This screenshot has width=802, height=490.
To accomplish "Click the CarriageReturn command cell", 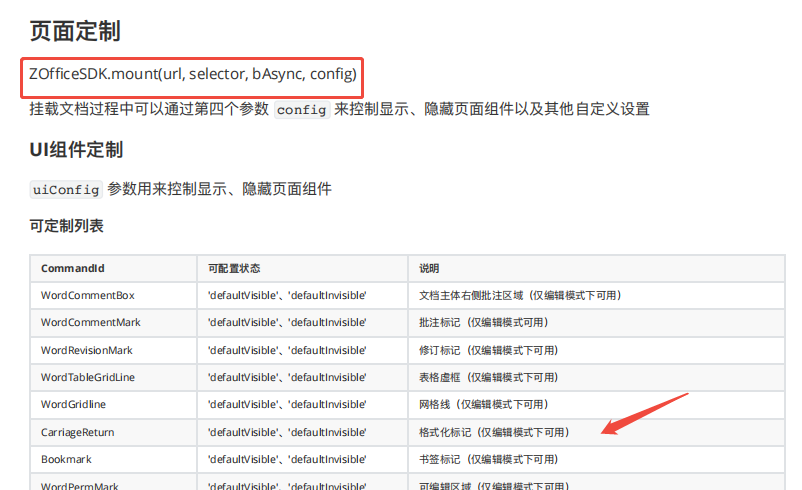I will [78, 432].
